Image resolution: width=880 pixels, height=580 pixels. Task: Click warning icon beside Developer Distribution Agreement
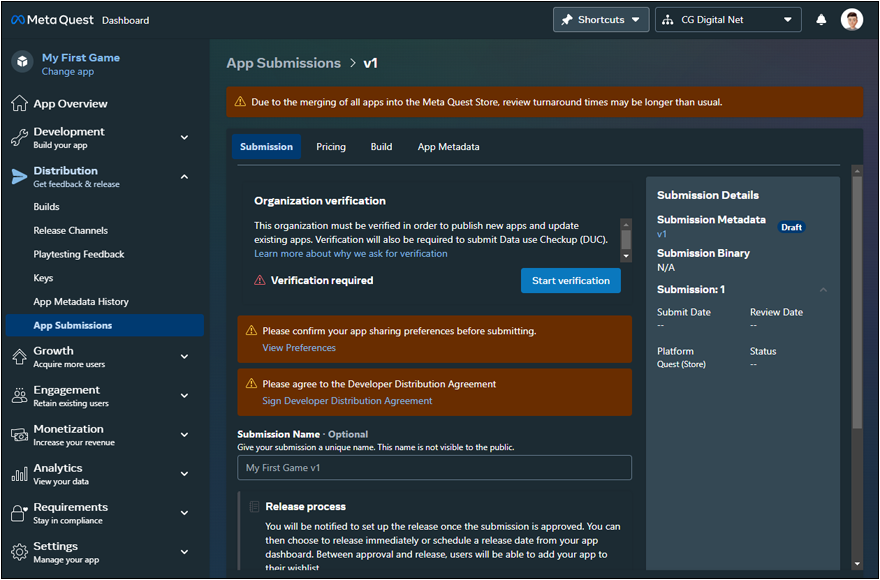[x=251, y=383]
